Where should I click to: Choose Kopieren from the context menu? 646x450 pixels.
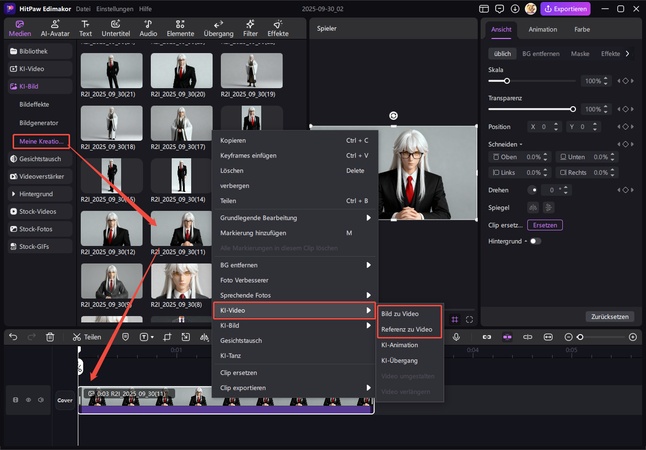pos(295,141)
